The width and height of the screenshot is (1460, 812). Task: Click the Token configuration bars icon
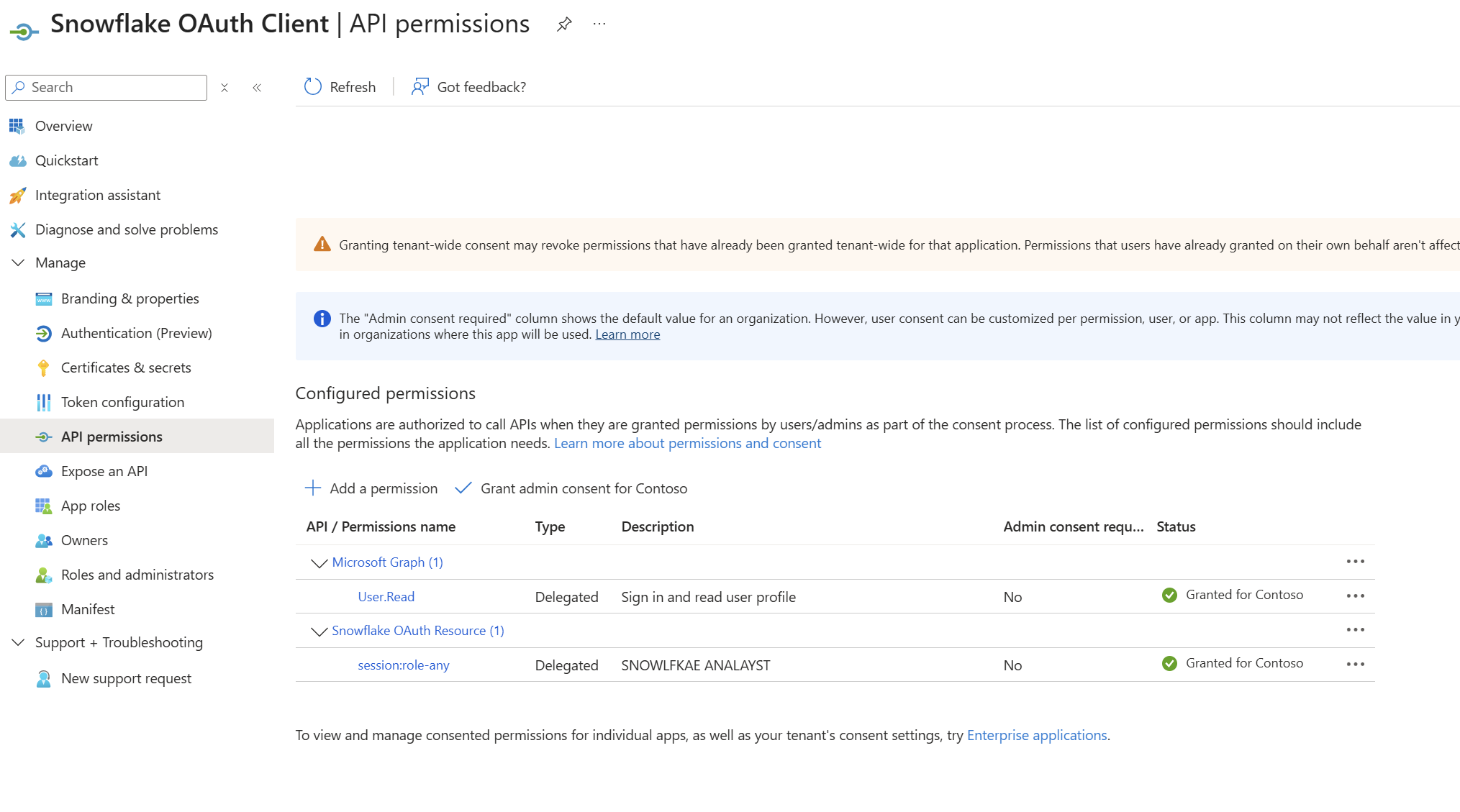tap(44, 402)
